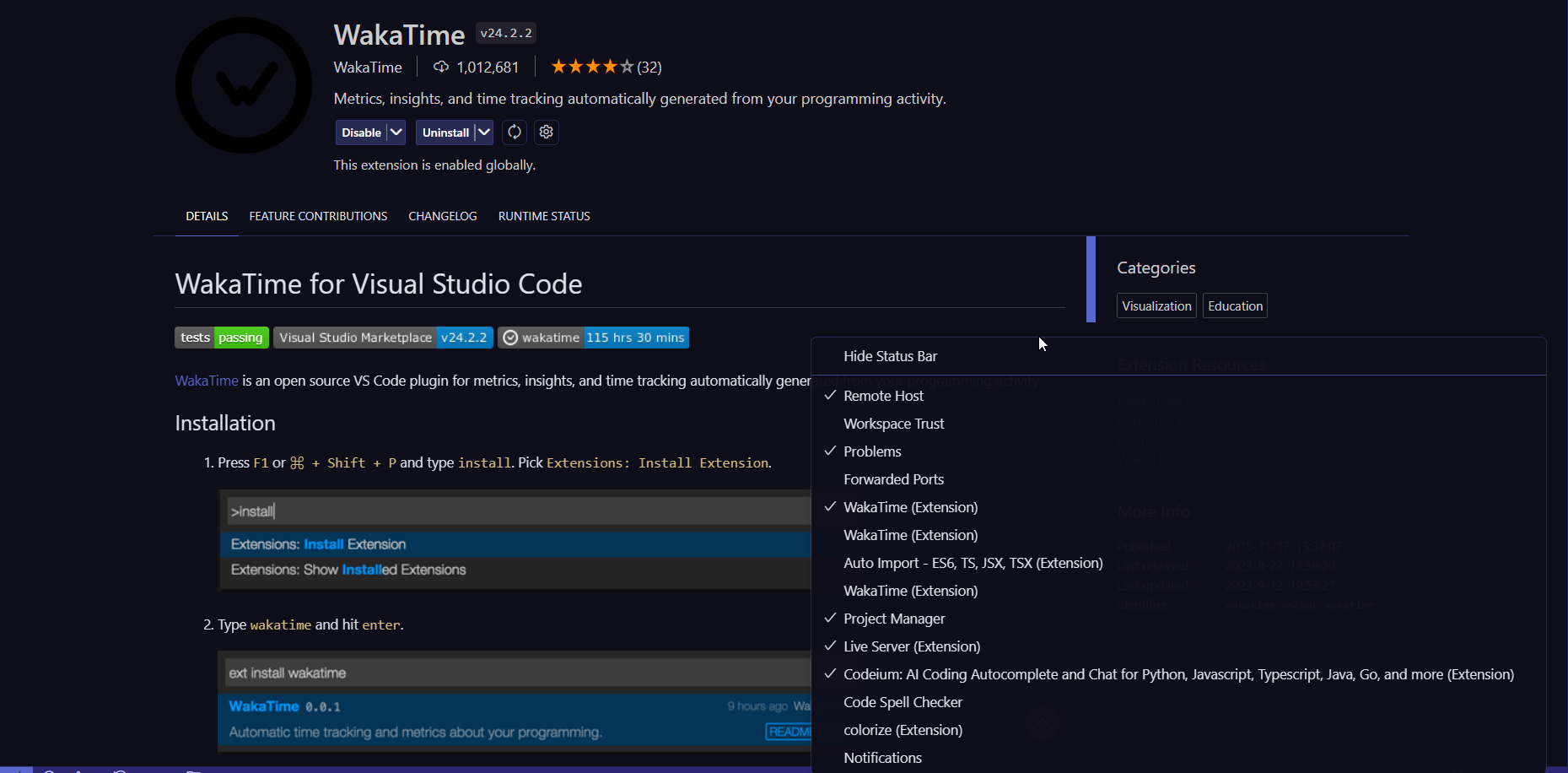Click the fourth star in the rating

click(609, 65)
